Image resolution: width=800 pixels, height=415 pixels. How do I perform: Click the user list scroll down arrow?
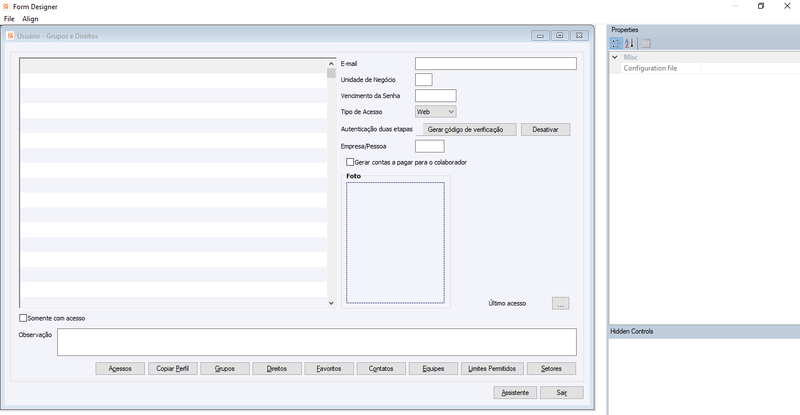pos(331,303)
